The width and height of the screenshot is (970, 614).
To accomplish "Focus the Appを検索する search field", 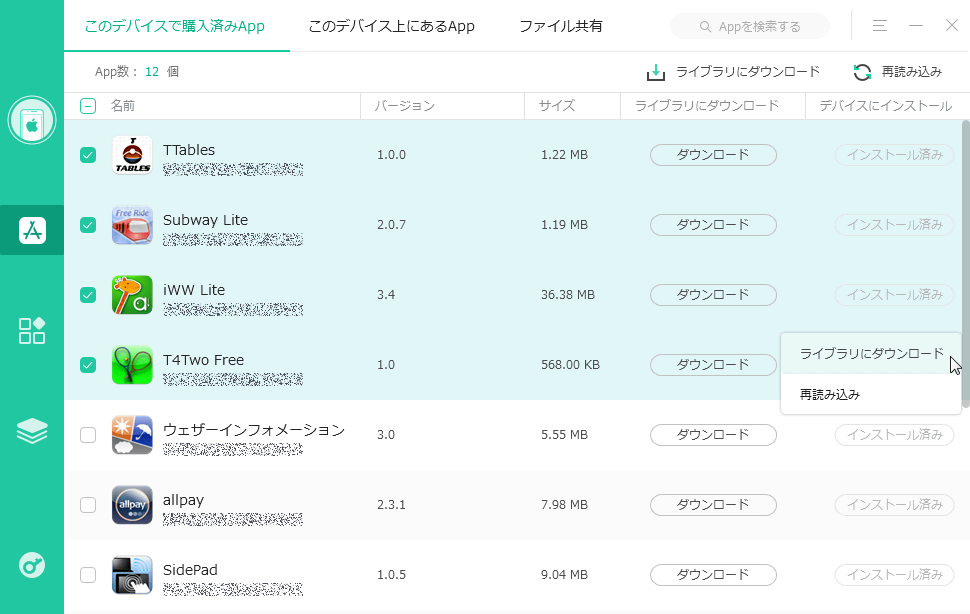I will (x=750, y=27).
